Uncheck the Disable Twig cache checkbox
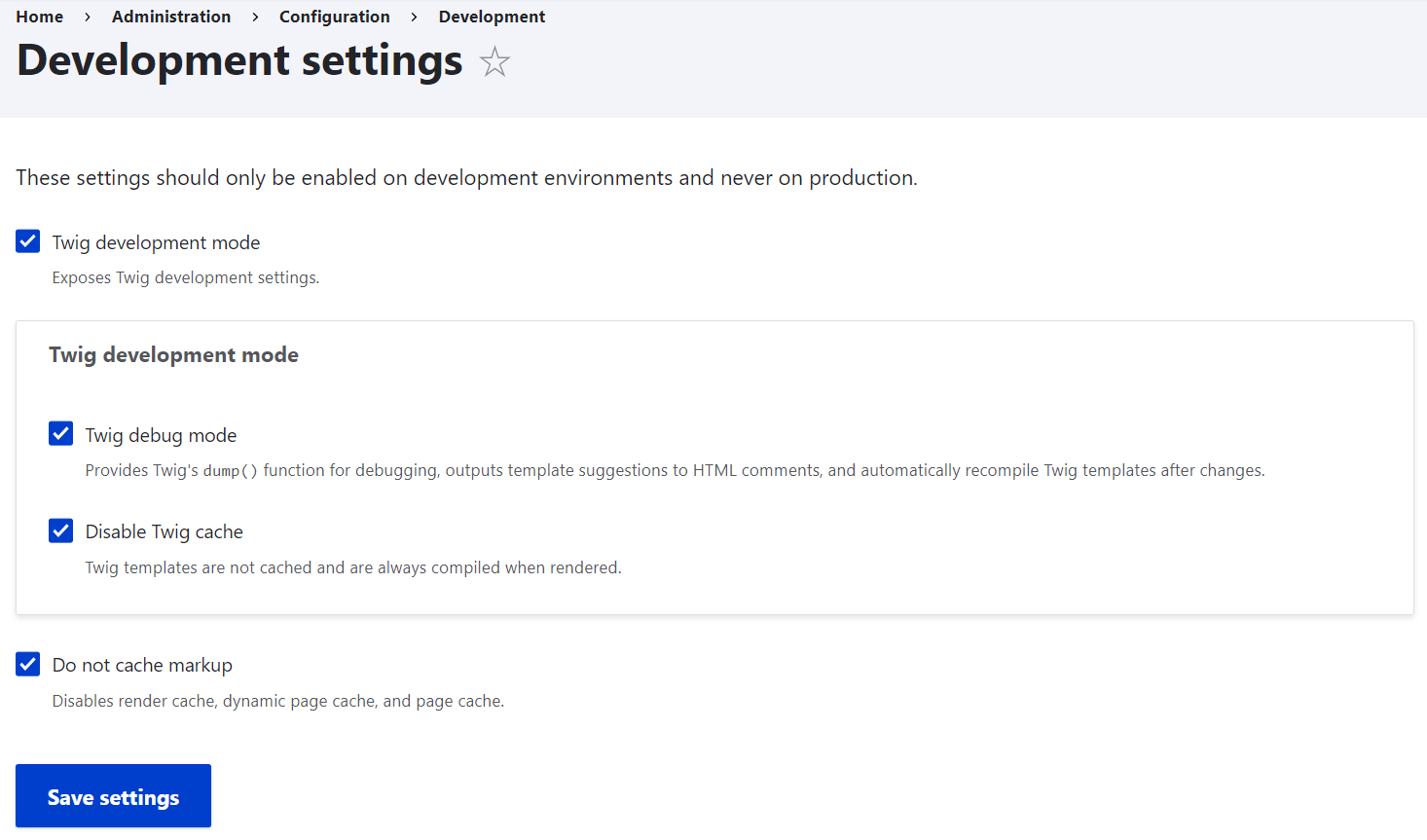Screen dimensions: 1427x840 click(x=60, y=530)
